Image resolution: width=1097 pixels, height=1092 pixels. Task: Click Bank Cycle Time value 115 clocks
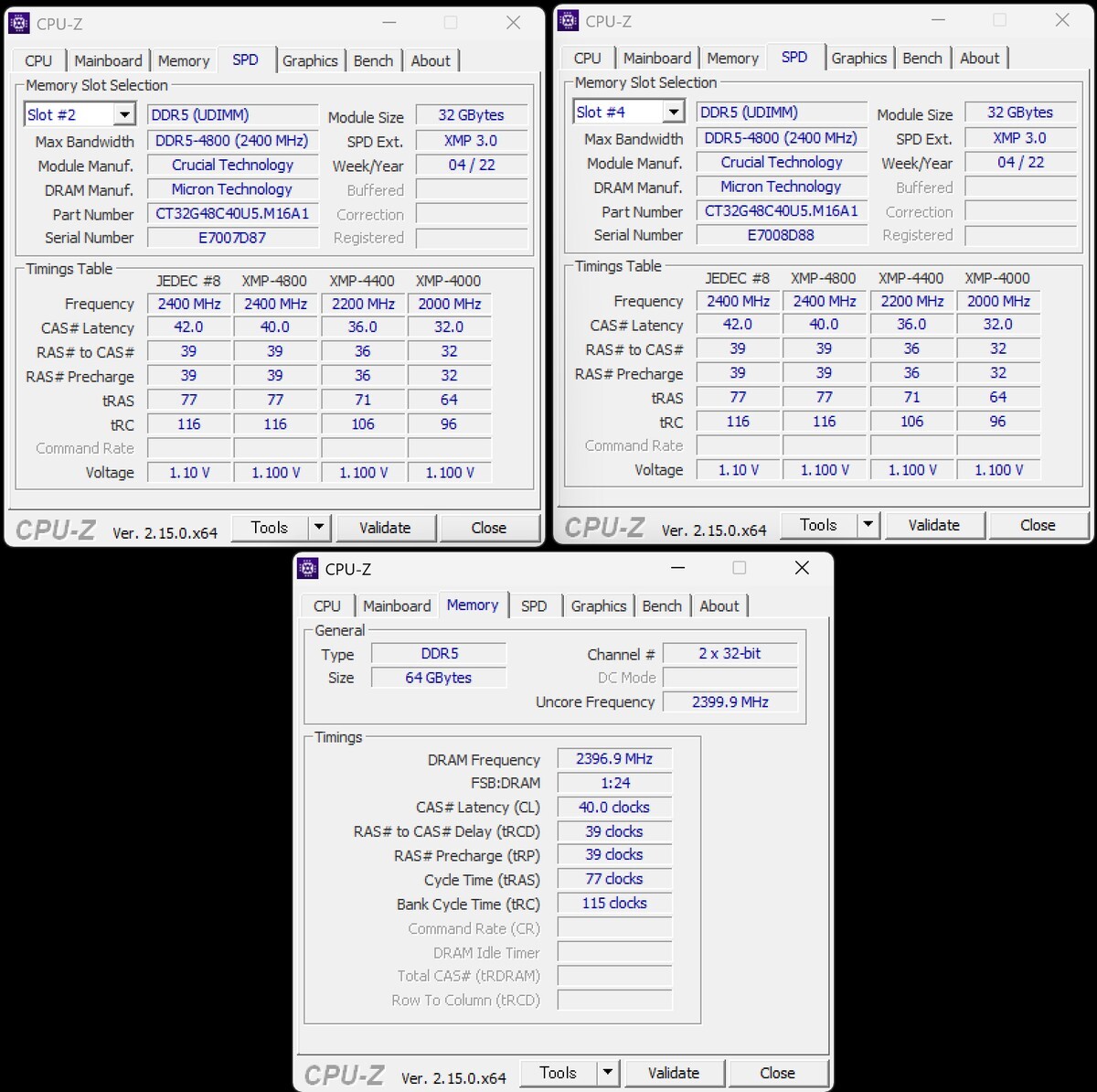pyautogui.click(x=614, y=903)
